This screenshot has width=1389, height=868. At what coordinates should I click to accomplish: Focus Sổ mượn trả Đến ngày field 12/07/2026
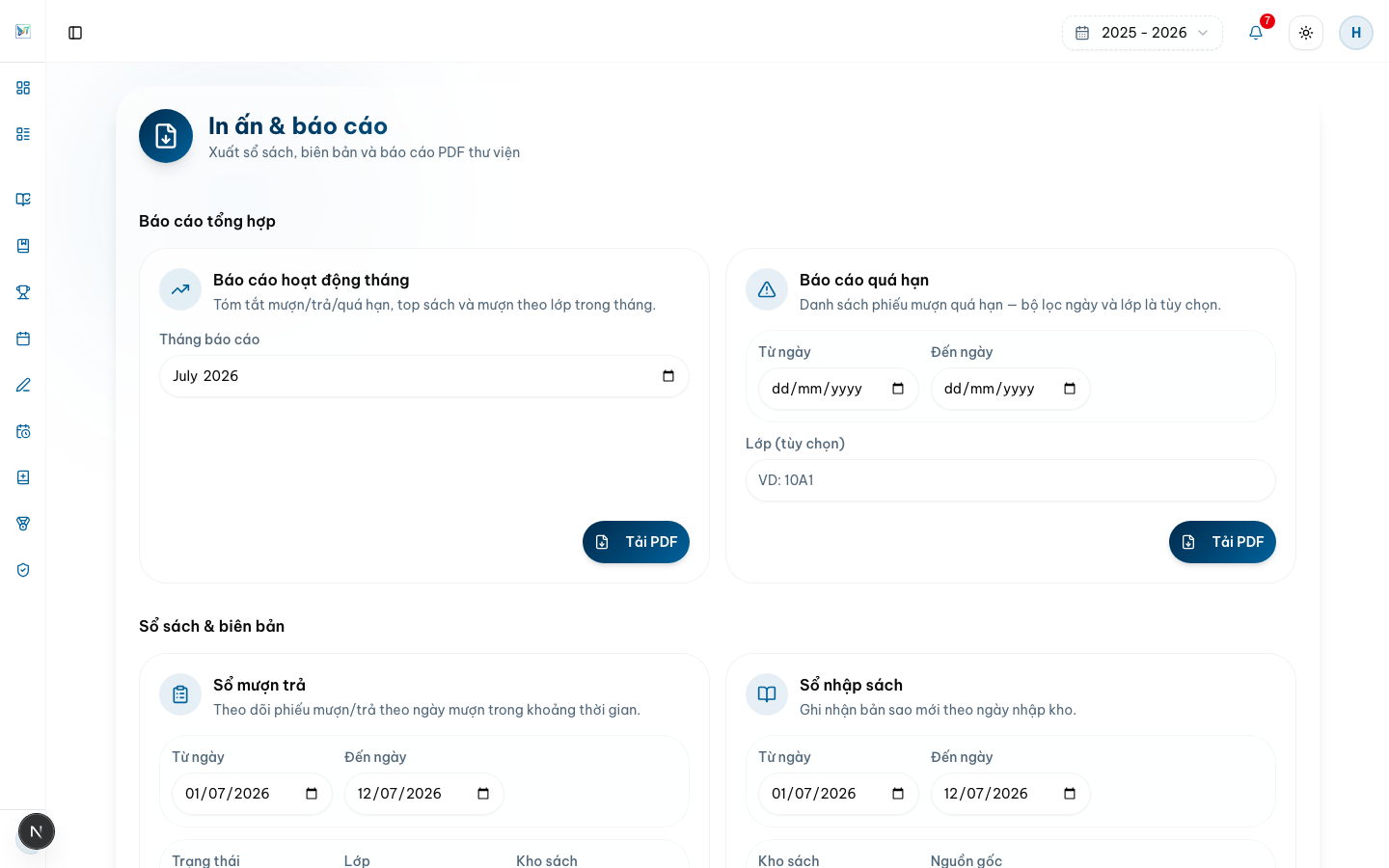pos(424,794)
